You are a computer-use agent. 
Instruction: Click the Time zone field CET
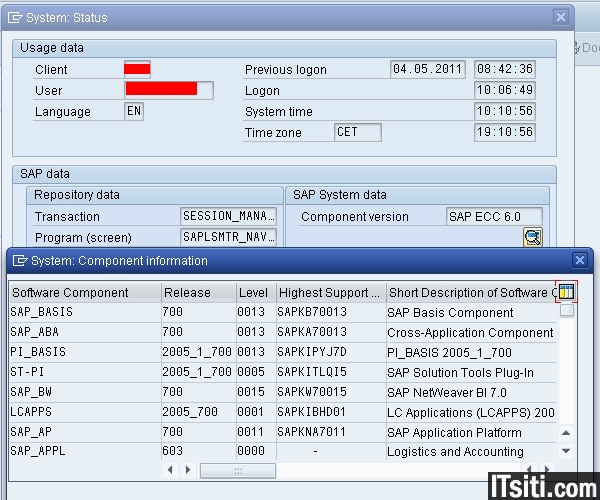coord(358,132)
